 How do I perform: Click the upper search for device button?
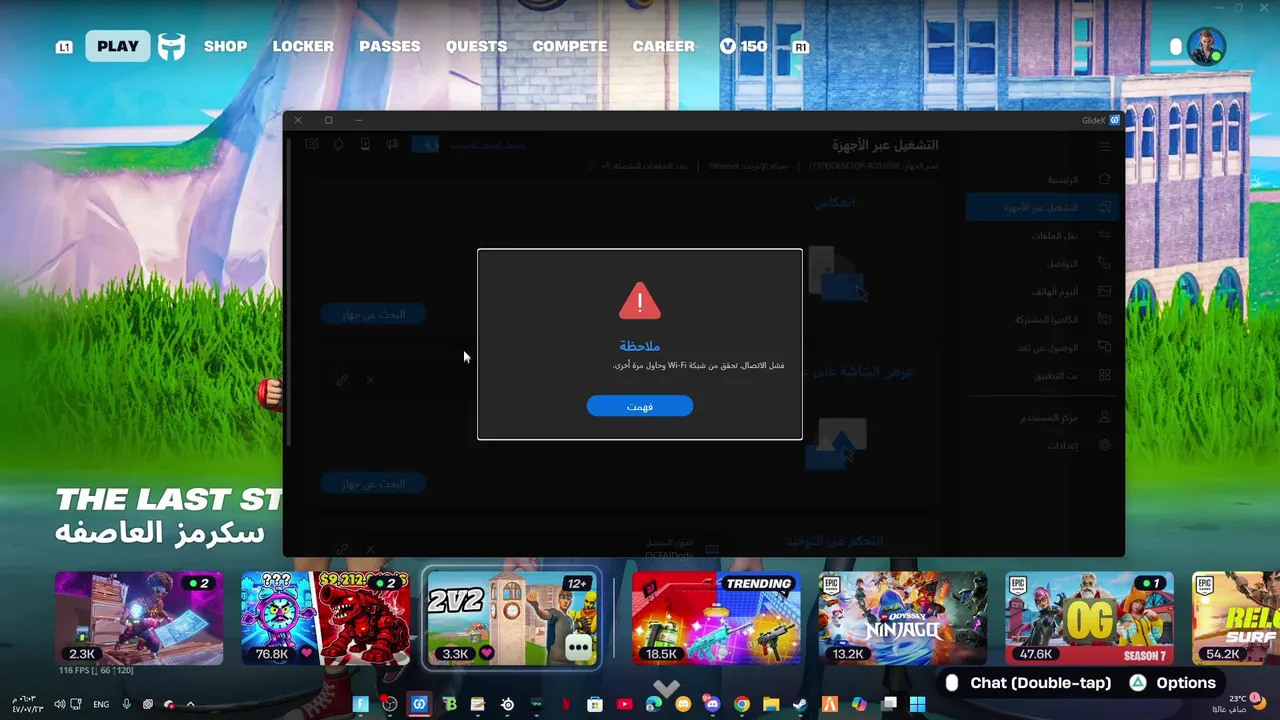pyautogui.click(x=373, y=314)
